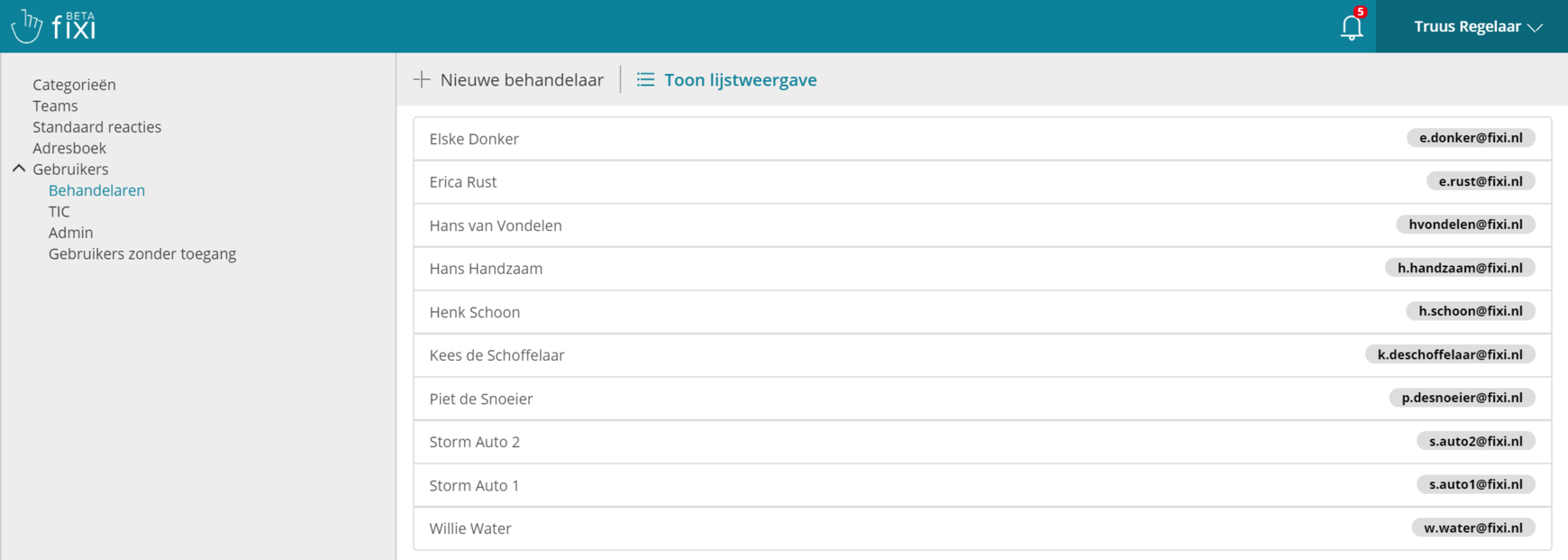
Task: Select the TIC users item
Action: (59, 211)
